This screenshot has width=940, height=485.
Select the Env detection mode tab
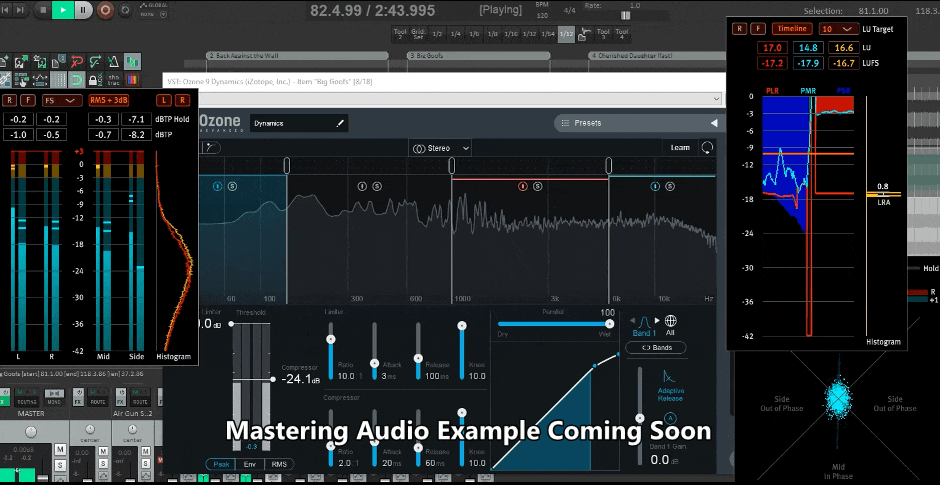coord(247,464)
